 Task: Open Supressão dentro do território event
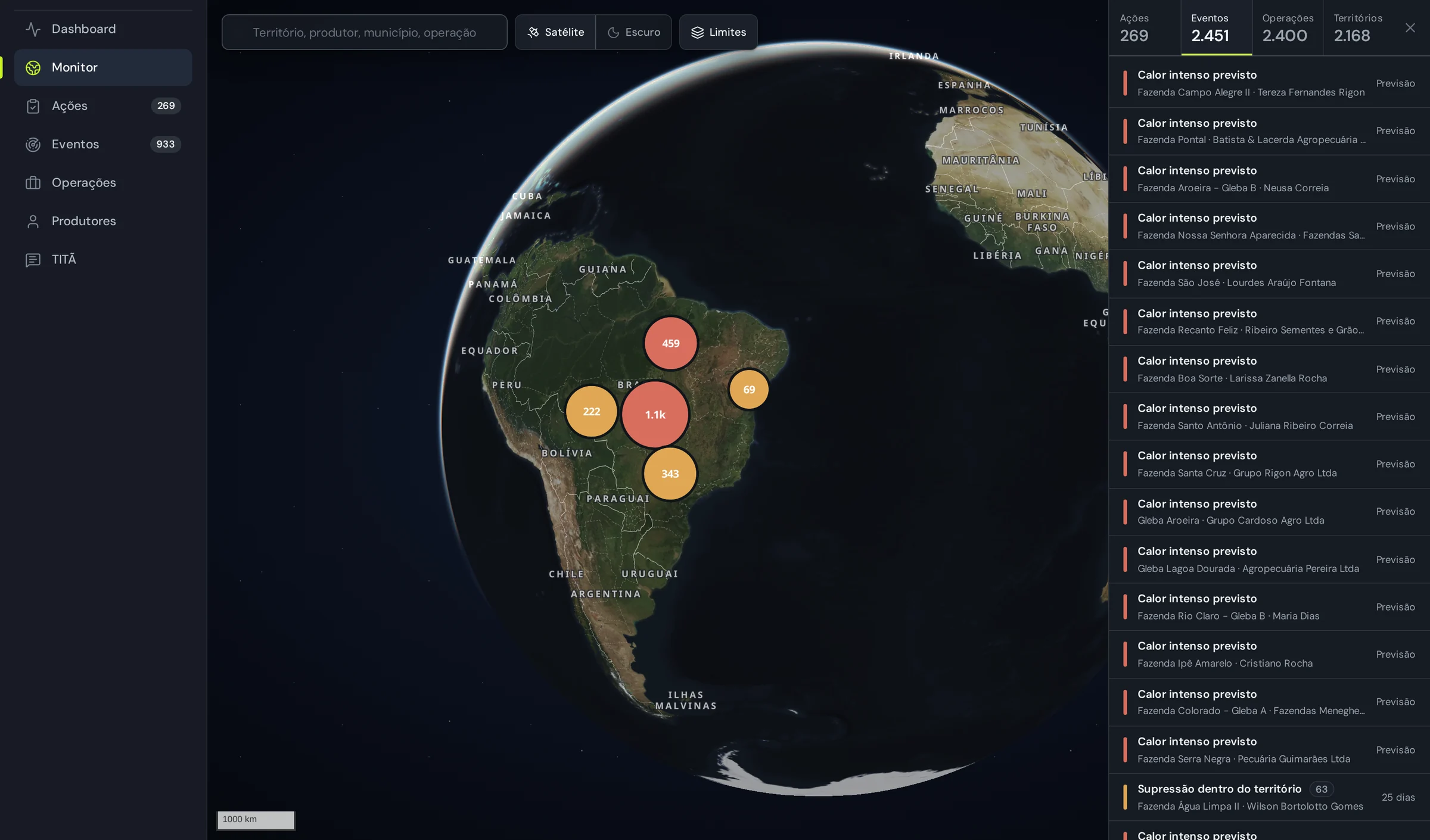click(1269, 797)
